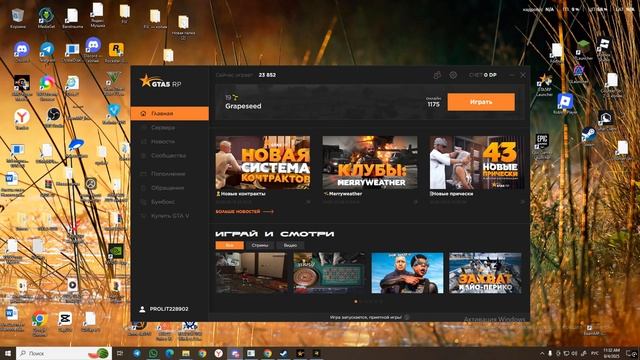Open the Главная sidebar menu item
The image size is (640, 360).
pos(170,113)
